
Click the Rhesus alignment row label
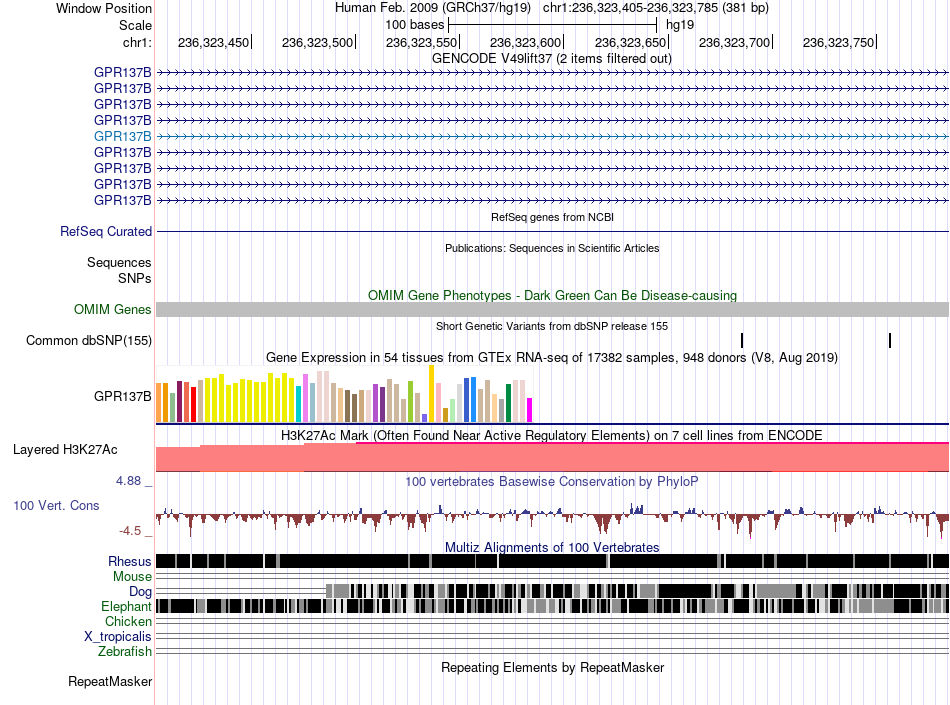130,561
